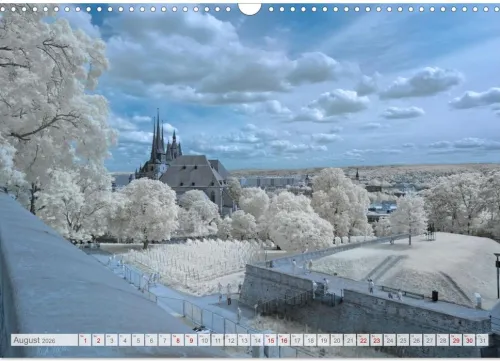Click the calendar hanging notch at top
The width and height of the screenshot is (500, 361).
(250, 9)
